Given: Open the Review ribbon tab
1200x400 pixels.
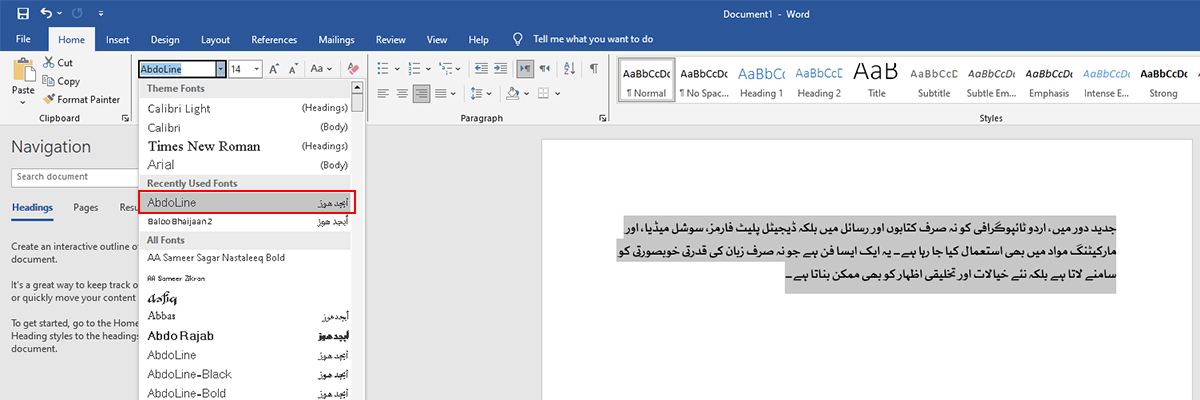Looking at the screenshot, I should click(390, 39).
